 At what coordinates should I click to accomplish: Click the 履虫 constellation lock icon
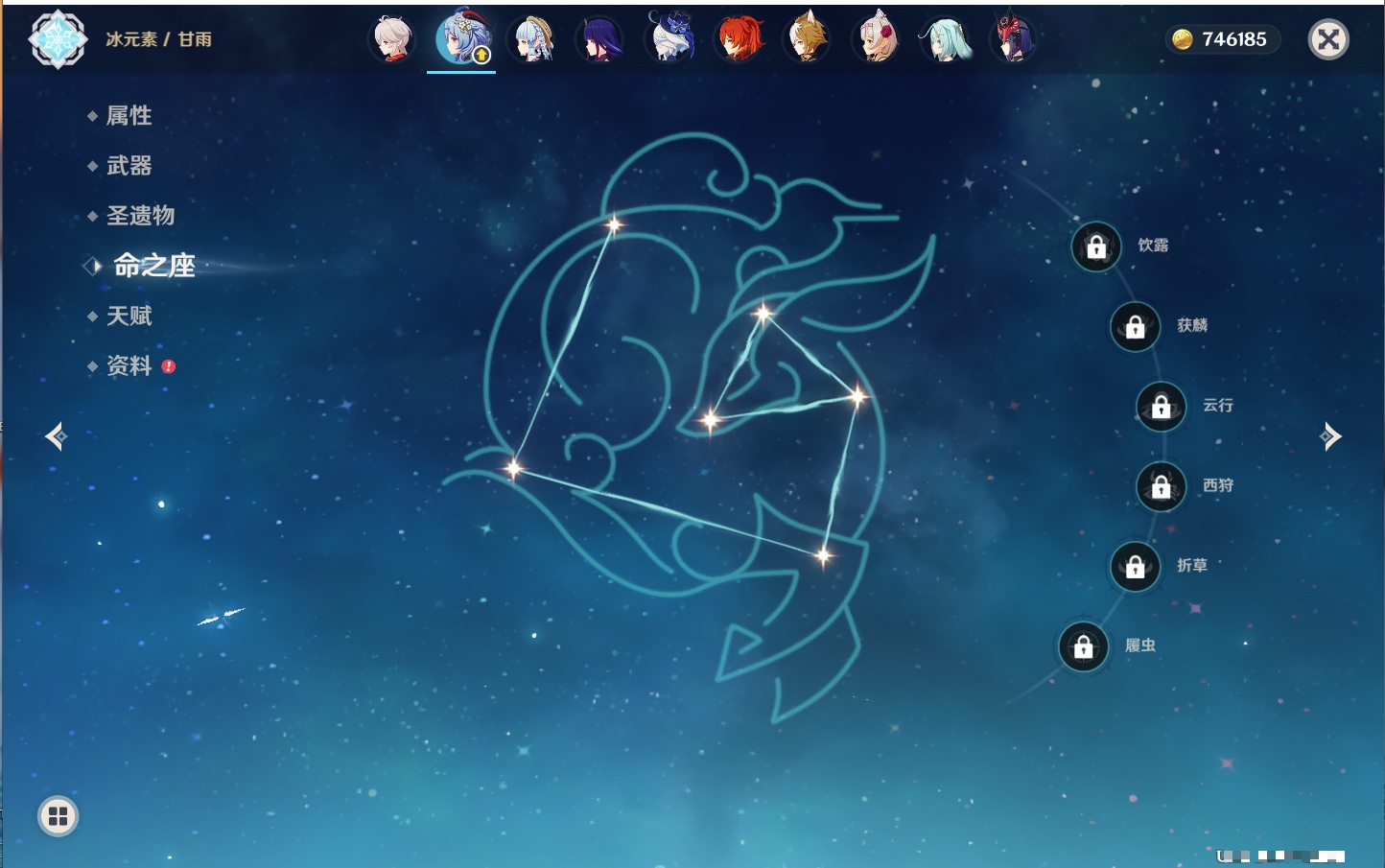[x=1083, y=646]
